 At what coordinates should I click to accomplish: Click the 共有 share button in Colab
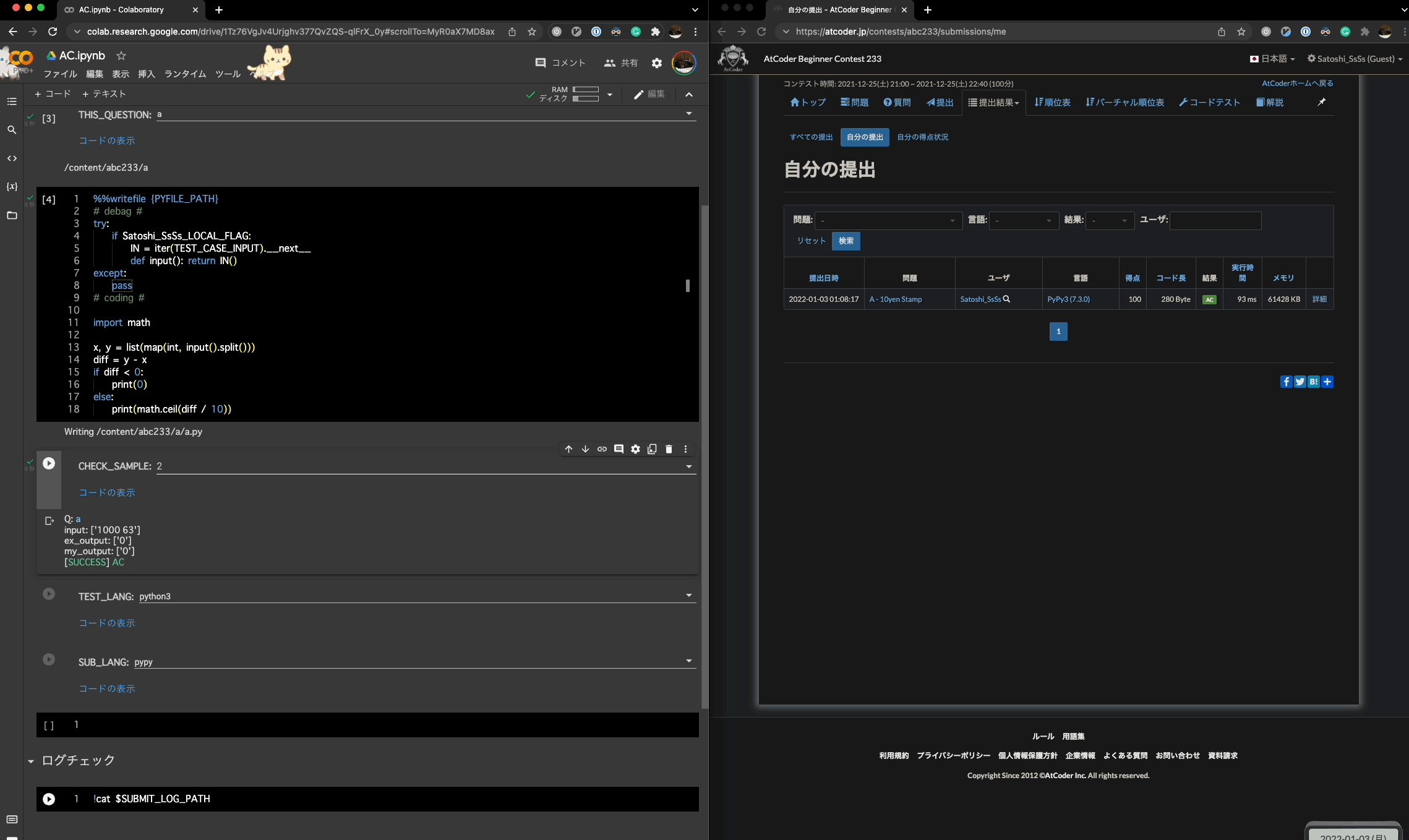(x=621, y=63)
